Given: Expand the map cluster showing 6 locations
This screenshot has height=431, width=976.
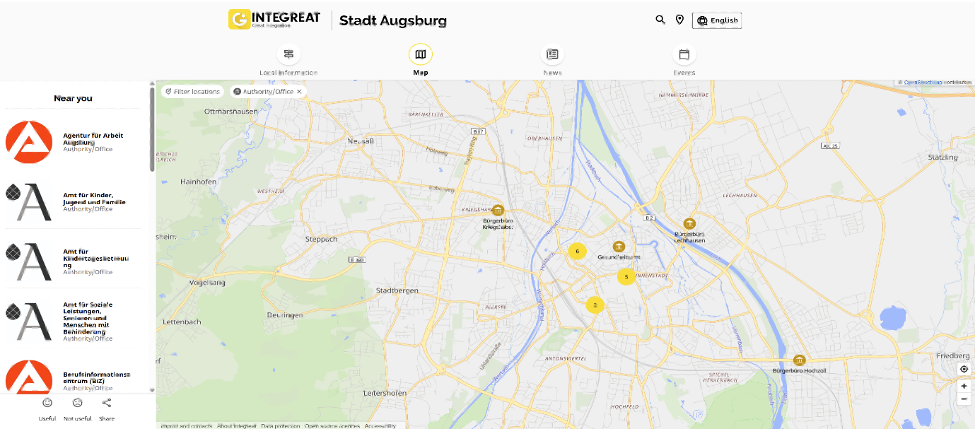Looking at the screenshot, I should 577,251.
